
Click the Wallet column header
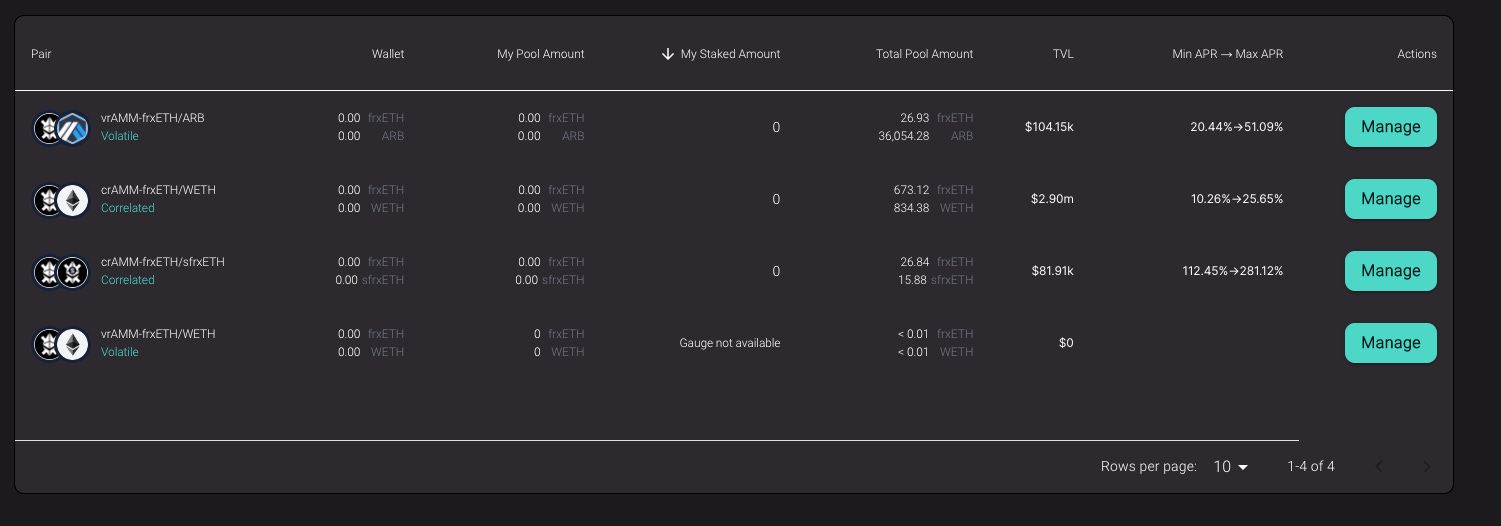[x=388, y=54]
